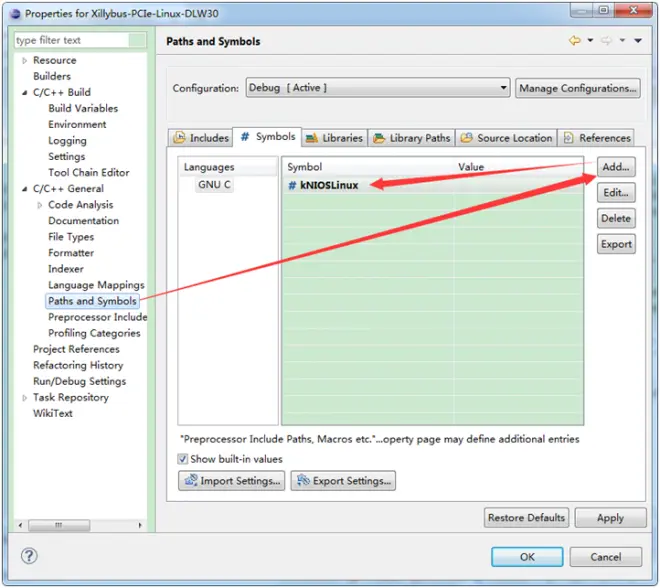660x588 pixels.
Task: Click Export Settings... button
Action: [343, 481]
